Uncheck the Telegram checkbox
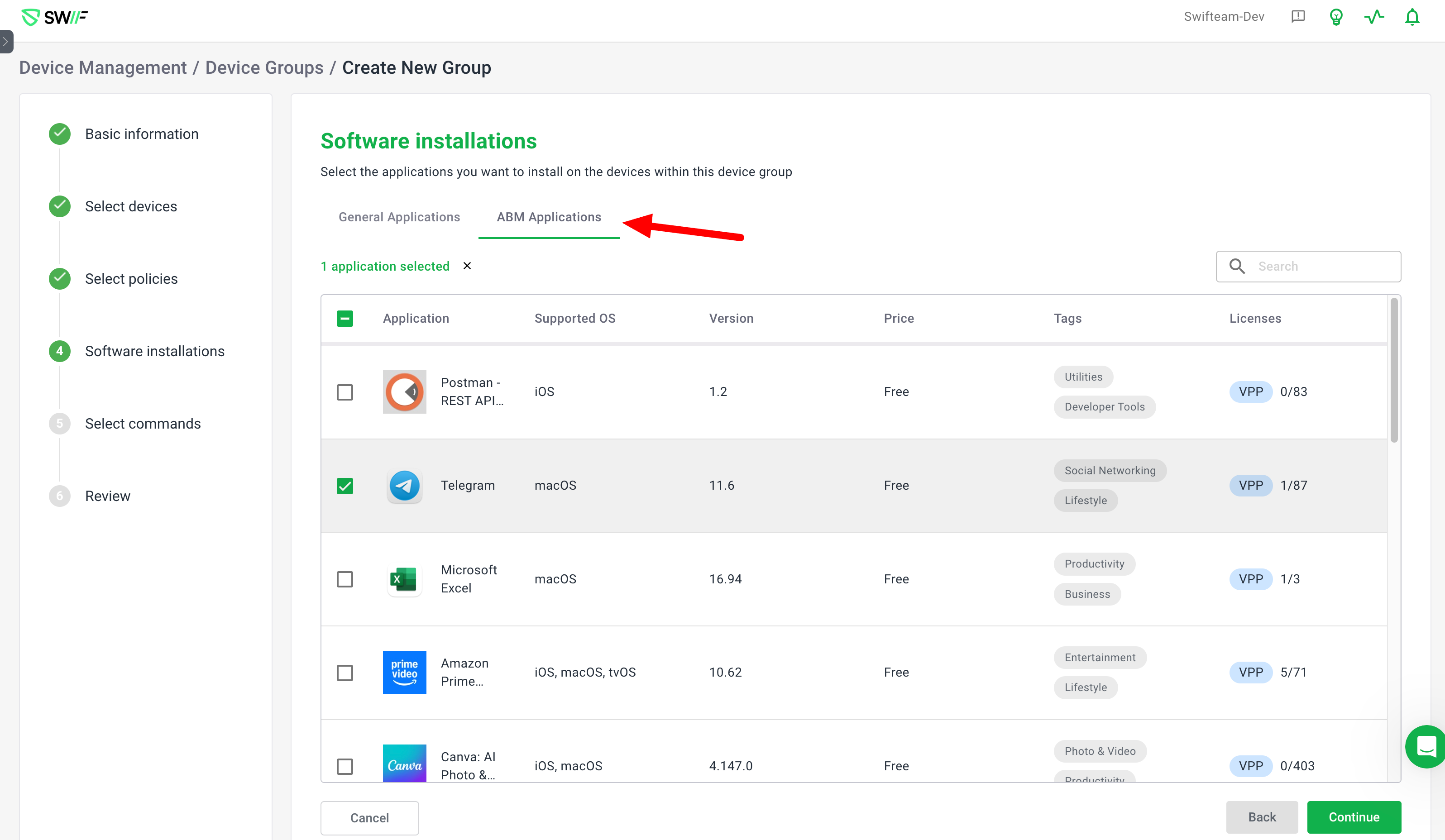This screenshot has width=1445, height=840. pyautogui.click(x=345, y=486)
